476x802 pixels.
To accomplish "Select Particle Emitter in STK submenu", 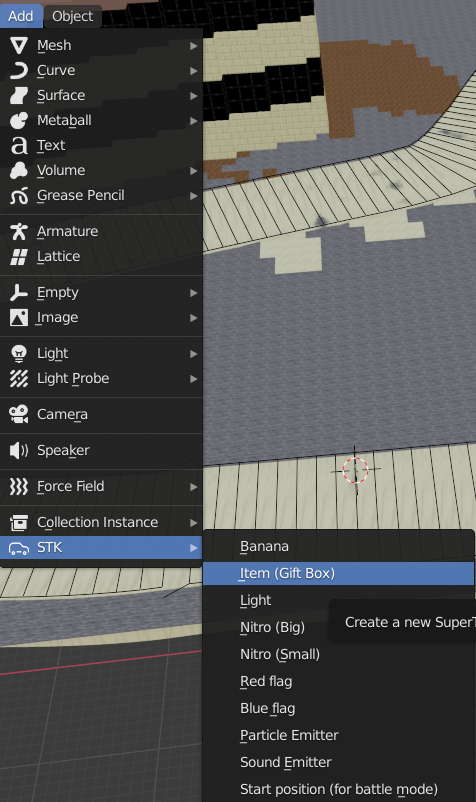I will tap(338, 736).
